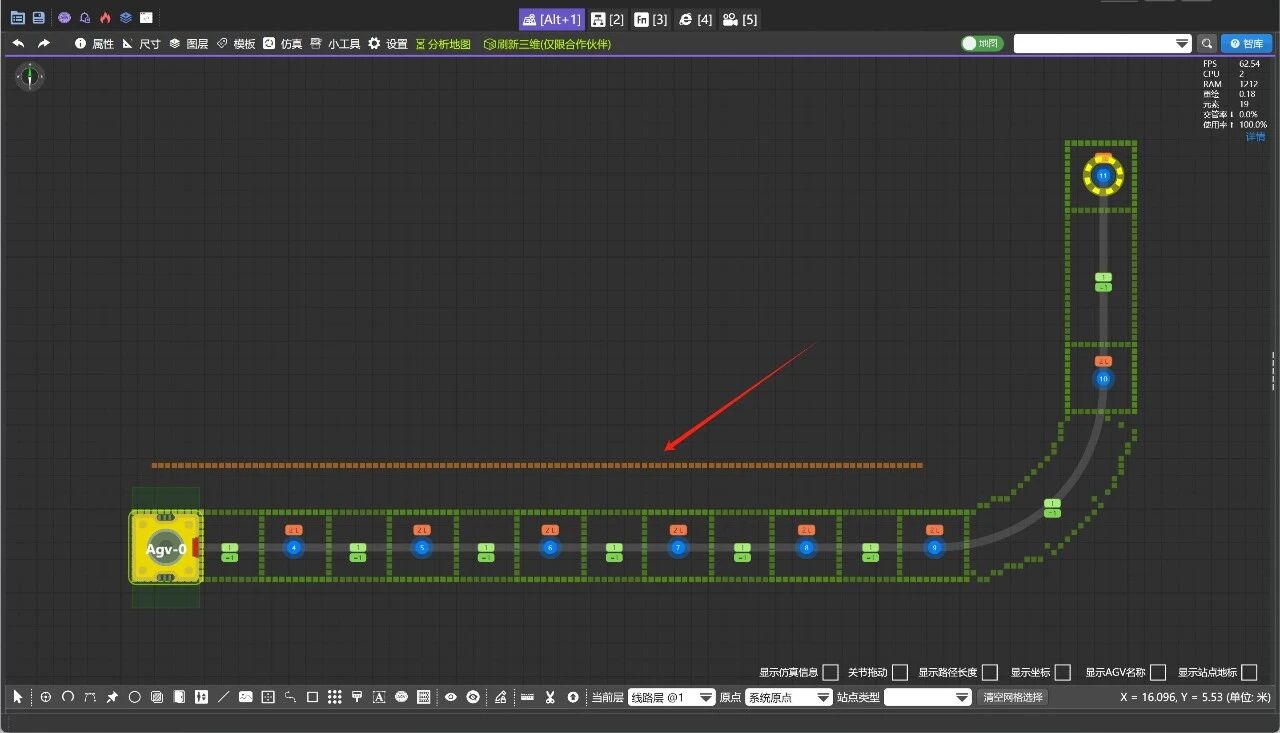Click the save disk icon
This screenshot has height=733, width=1280.
click(38, 18)
